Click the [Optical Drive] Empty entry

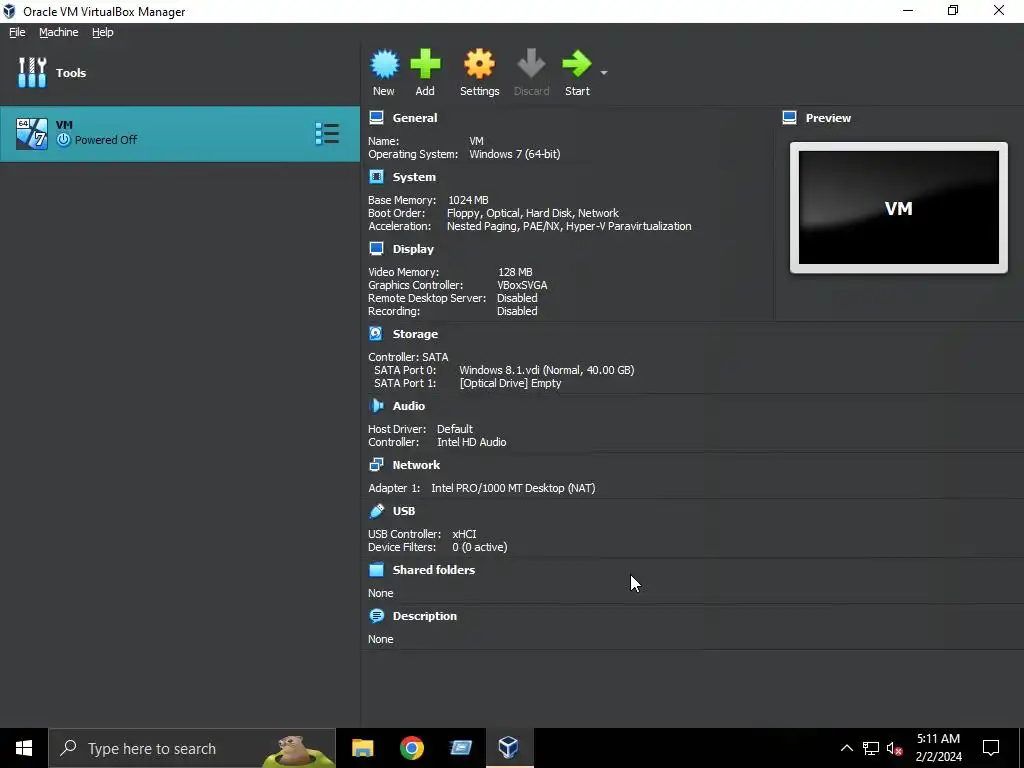(x=510, y=383)
